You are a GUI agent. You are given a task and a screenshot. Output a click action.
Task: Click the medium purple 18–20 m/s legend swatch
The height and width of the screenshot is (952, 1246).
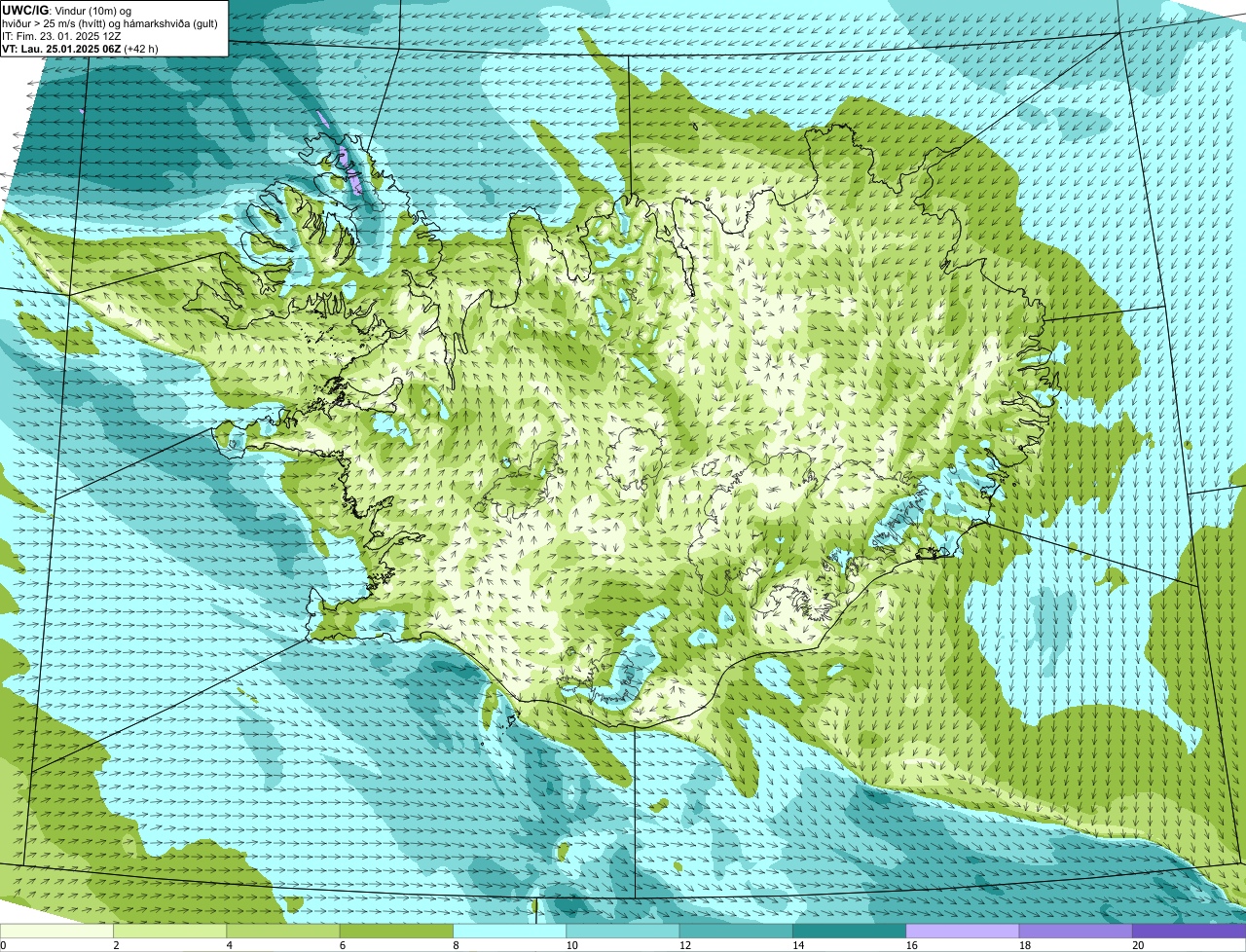pos(1076,932)
